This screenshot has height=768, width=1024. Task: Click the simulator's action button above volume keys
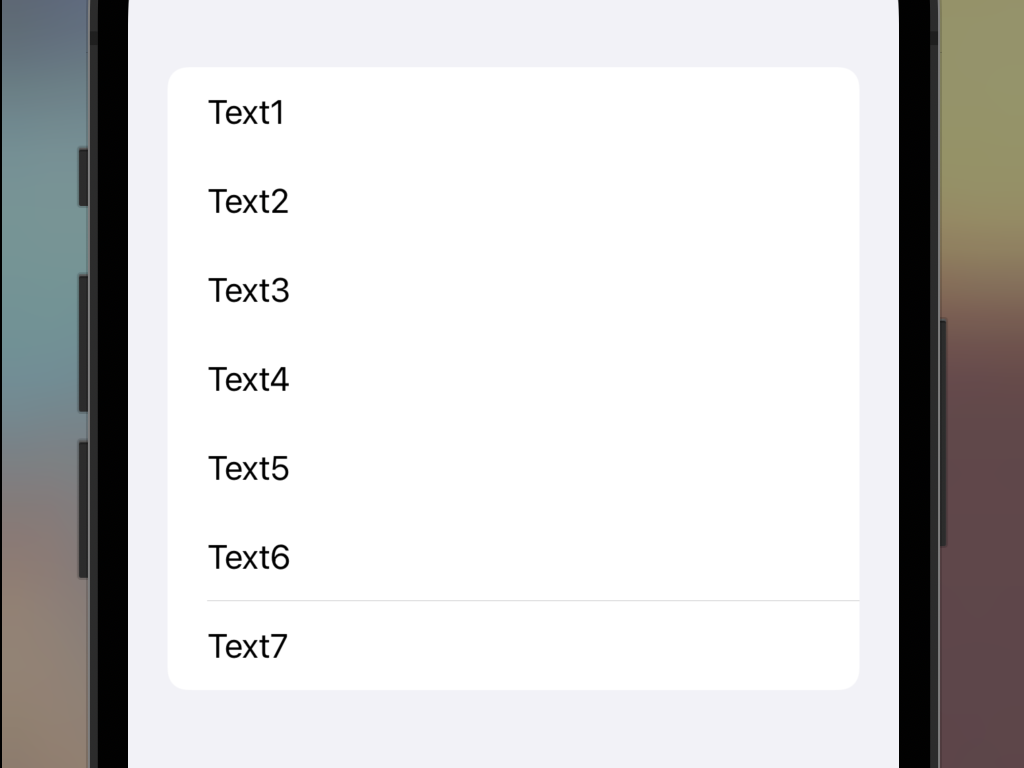[83, 178]
